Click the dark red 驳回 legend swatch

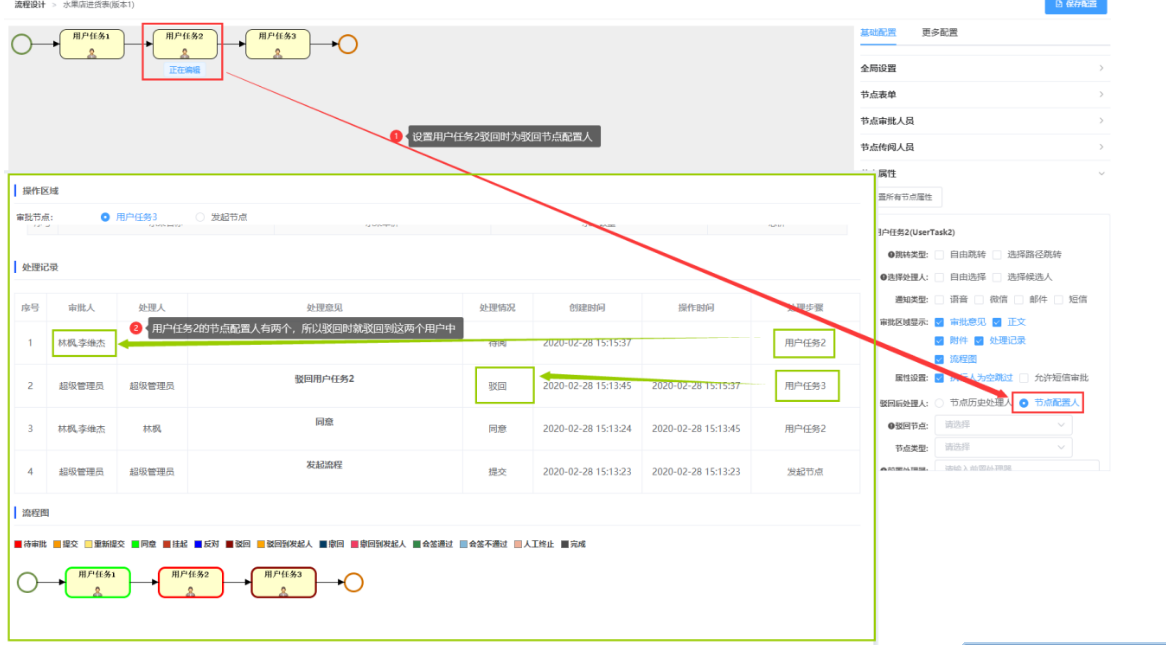tap(230, 545)
